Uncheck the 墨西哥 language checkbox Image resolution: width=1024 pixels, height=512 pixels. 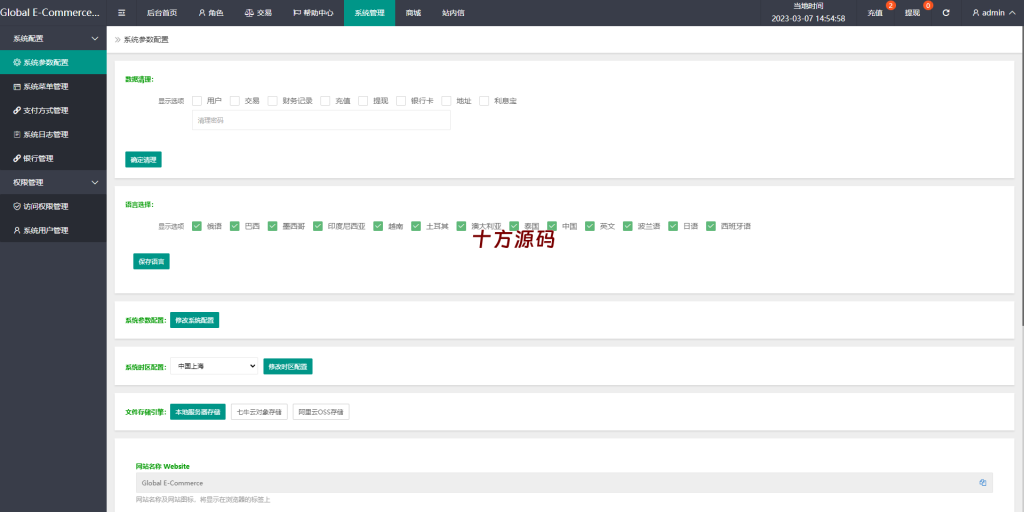273,227
